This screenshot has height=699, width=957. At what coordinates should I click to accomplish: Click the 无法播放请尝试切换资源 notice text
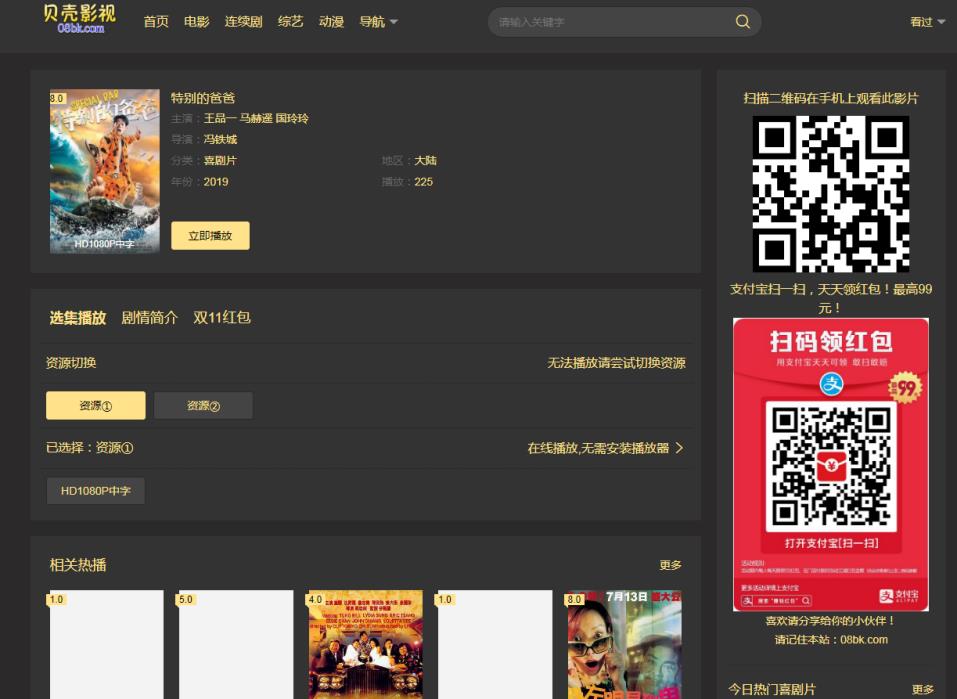tap(616, 363)
